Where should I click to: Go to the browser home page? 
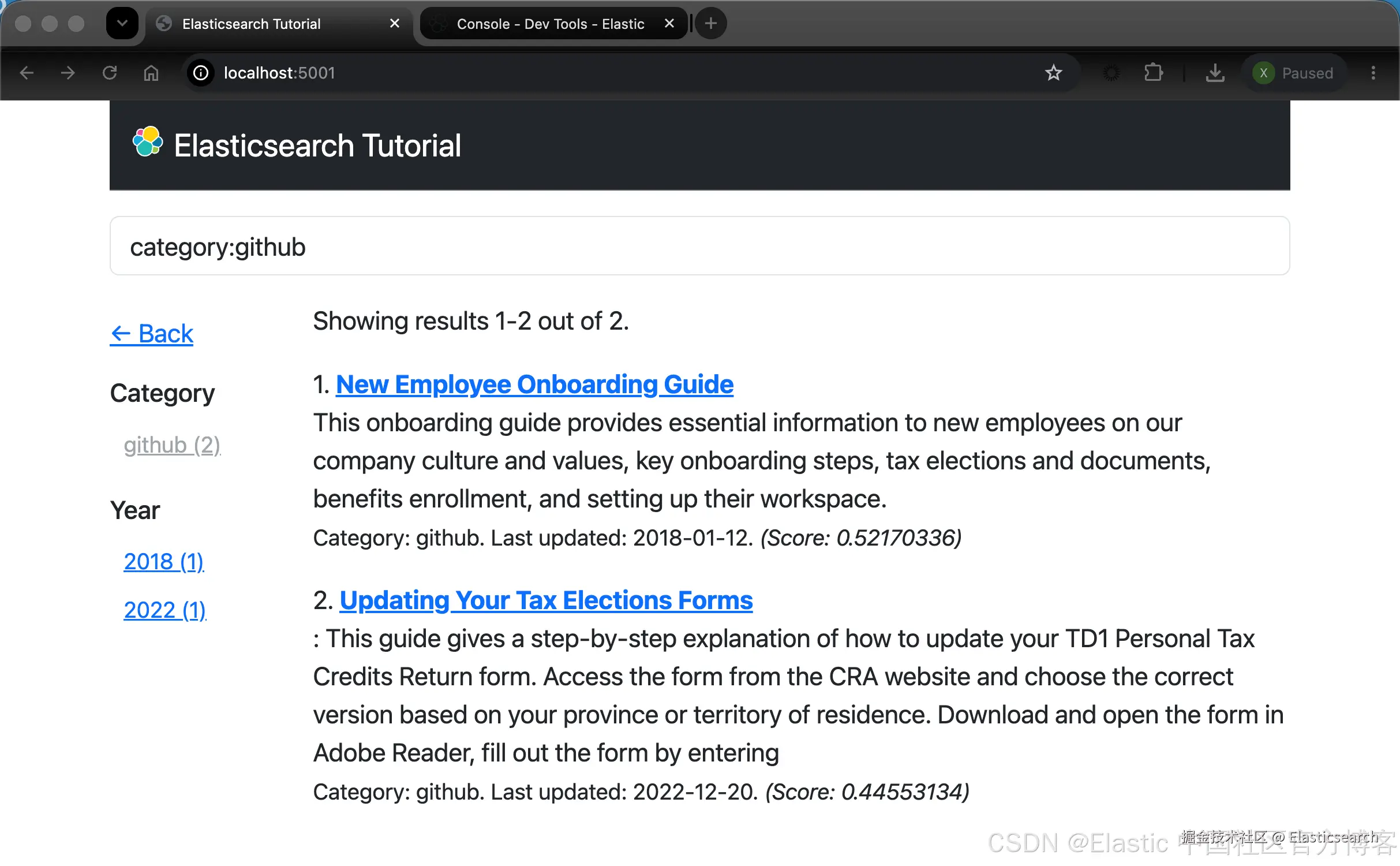(151, 73)
